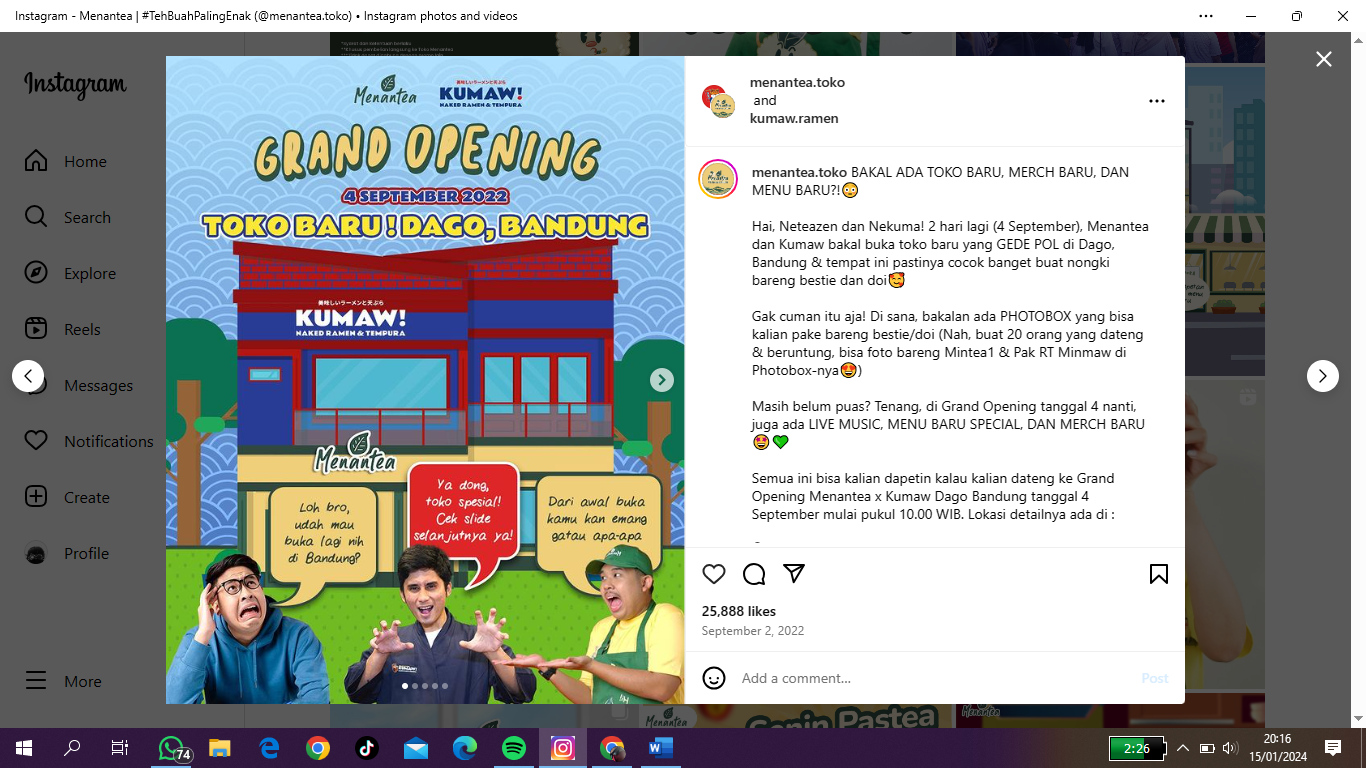The image size is (1366, 768).
Task: Open the menantea.toko profile link in the header
Action: pyautogui.click(x=797, y=83)
